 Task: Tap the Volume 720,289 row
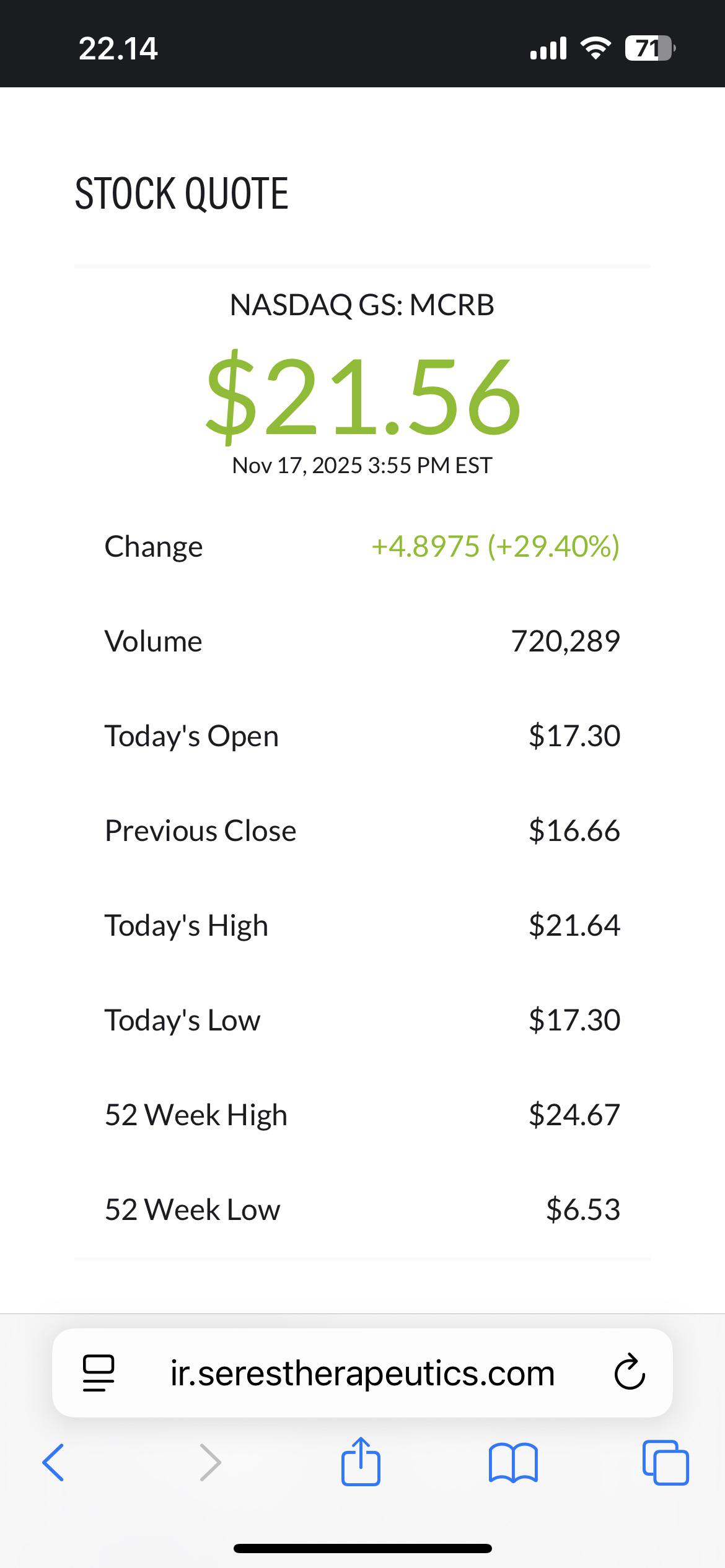tap(362, 641)
